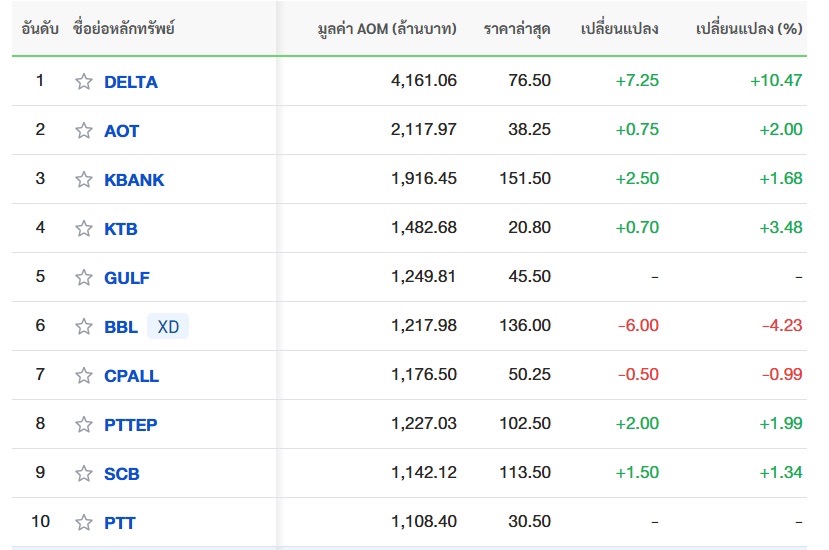
Task: Mark PTTEP as favorite with star
Action: (x=84, y=424)
